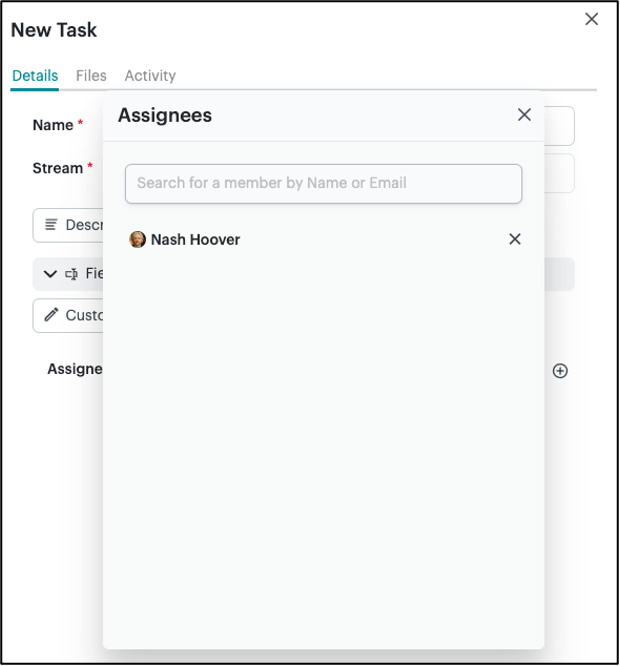
Task: Select the Details tab
Action: pyautogui.click(x=35, y=76)
